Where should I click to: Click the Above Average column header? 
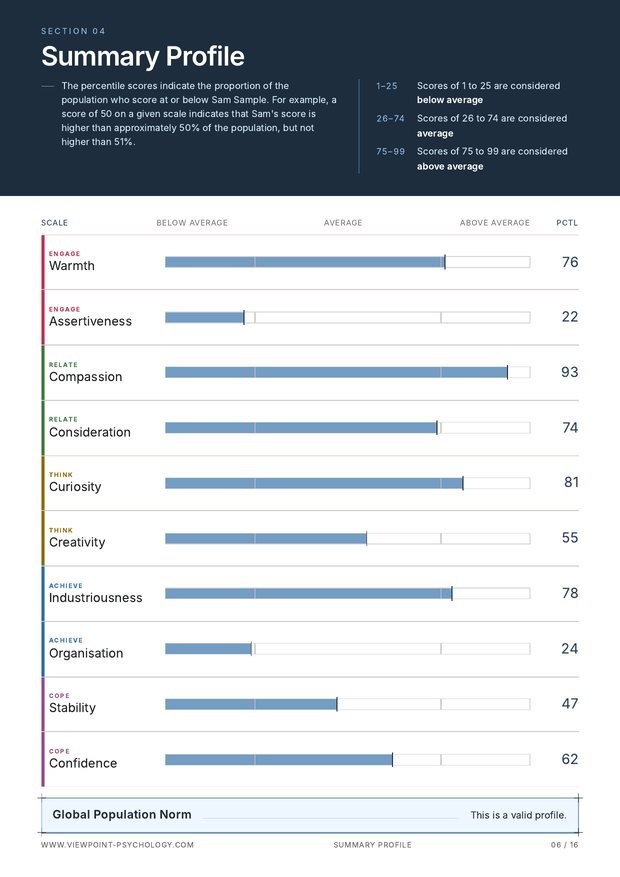495,223
